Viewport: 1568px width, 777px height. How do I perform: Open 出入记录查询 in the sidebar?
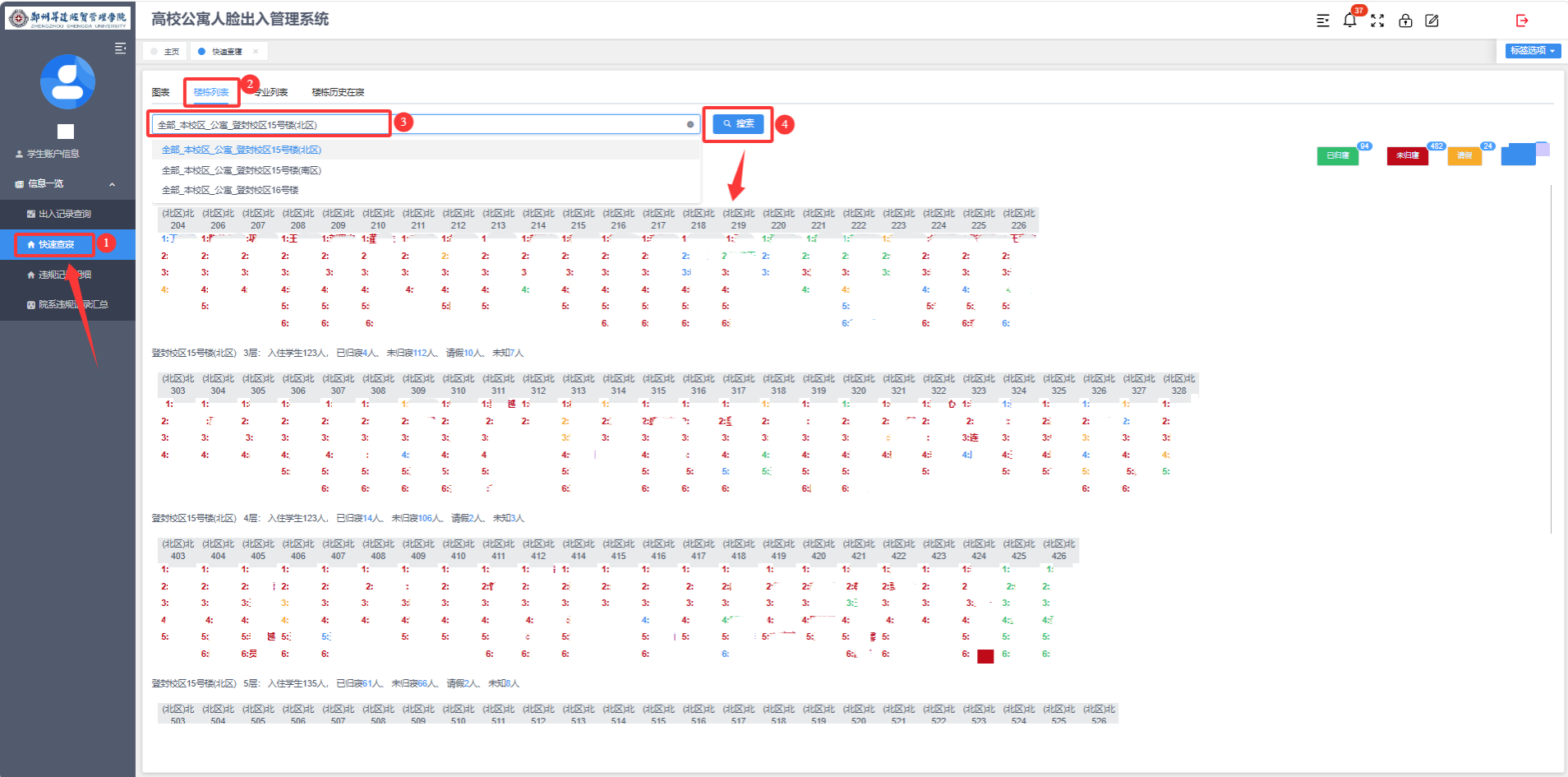tap(65, 214)
